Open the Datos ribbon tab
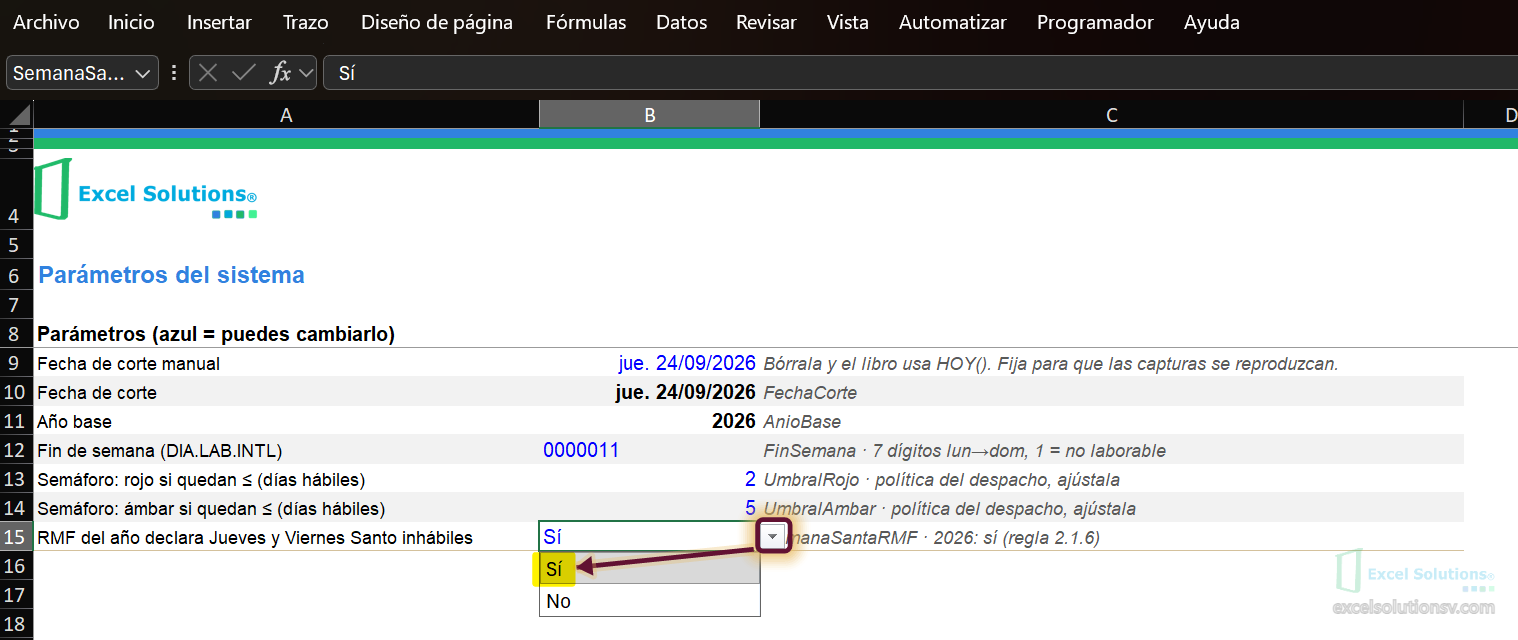This screenshot has width=1518, height=640. 681,22
